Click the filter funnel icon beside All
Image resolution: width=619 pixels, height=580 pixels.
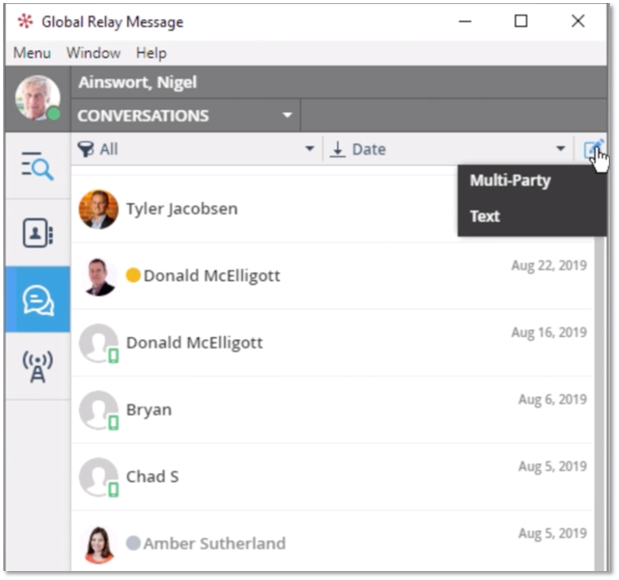(x=86, y=149)
